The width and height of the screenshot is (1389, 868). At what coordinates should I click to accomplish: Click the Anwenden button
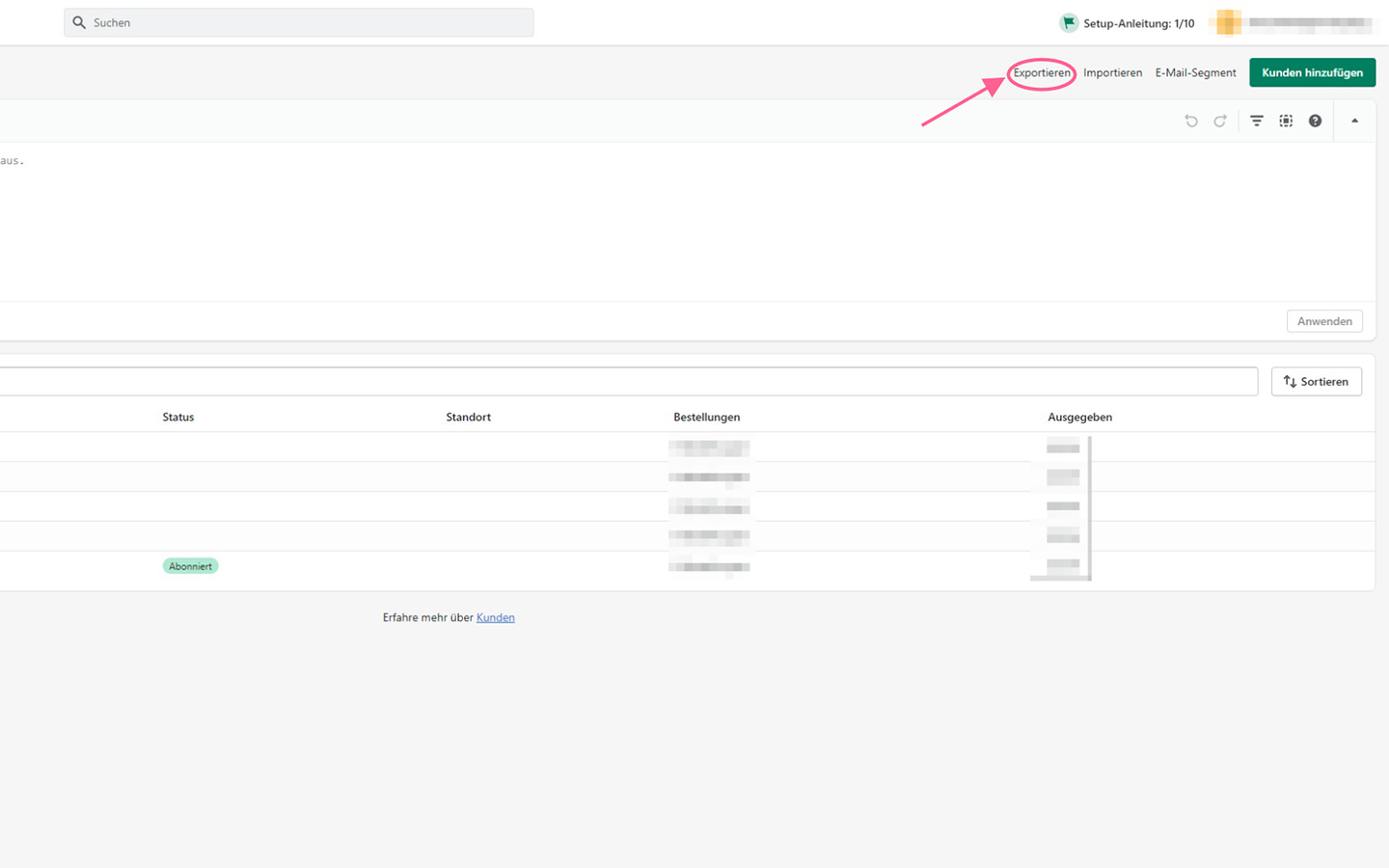(1324, 321)
